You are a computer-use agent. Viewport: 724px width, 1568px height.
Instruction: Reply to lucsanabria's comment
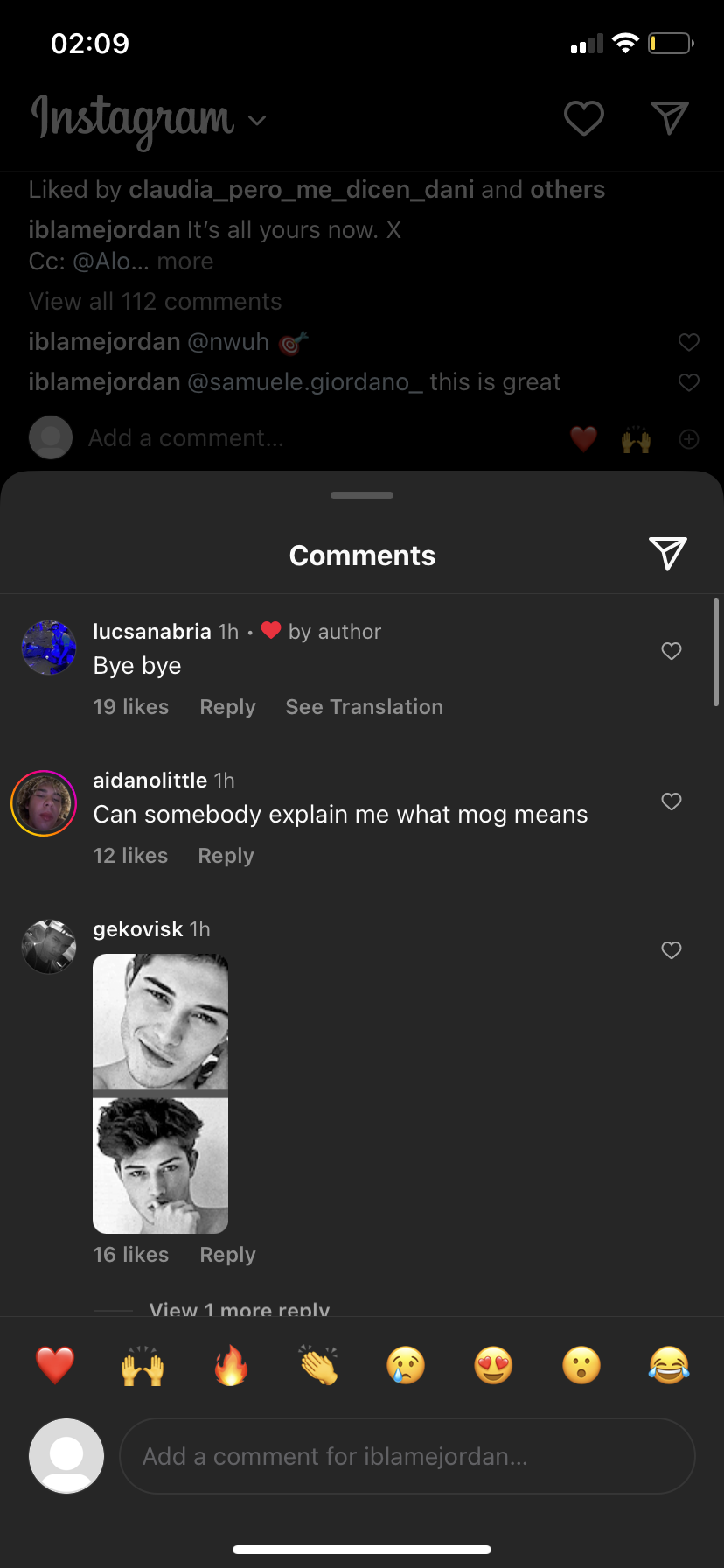click(x=227, y=707)
